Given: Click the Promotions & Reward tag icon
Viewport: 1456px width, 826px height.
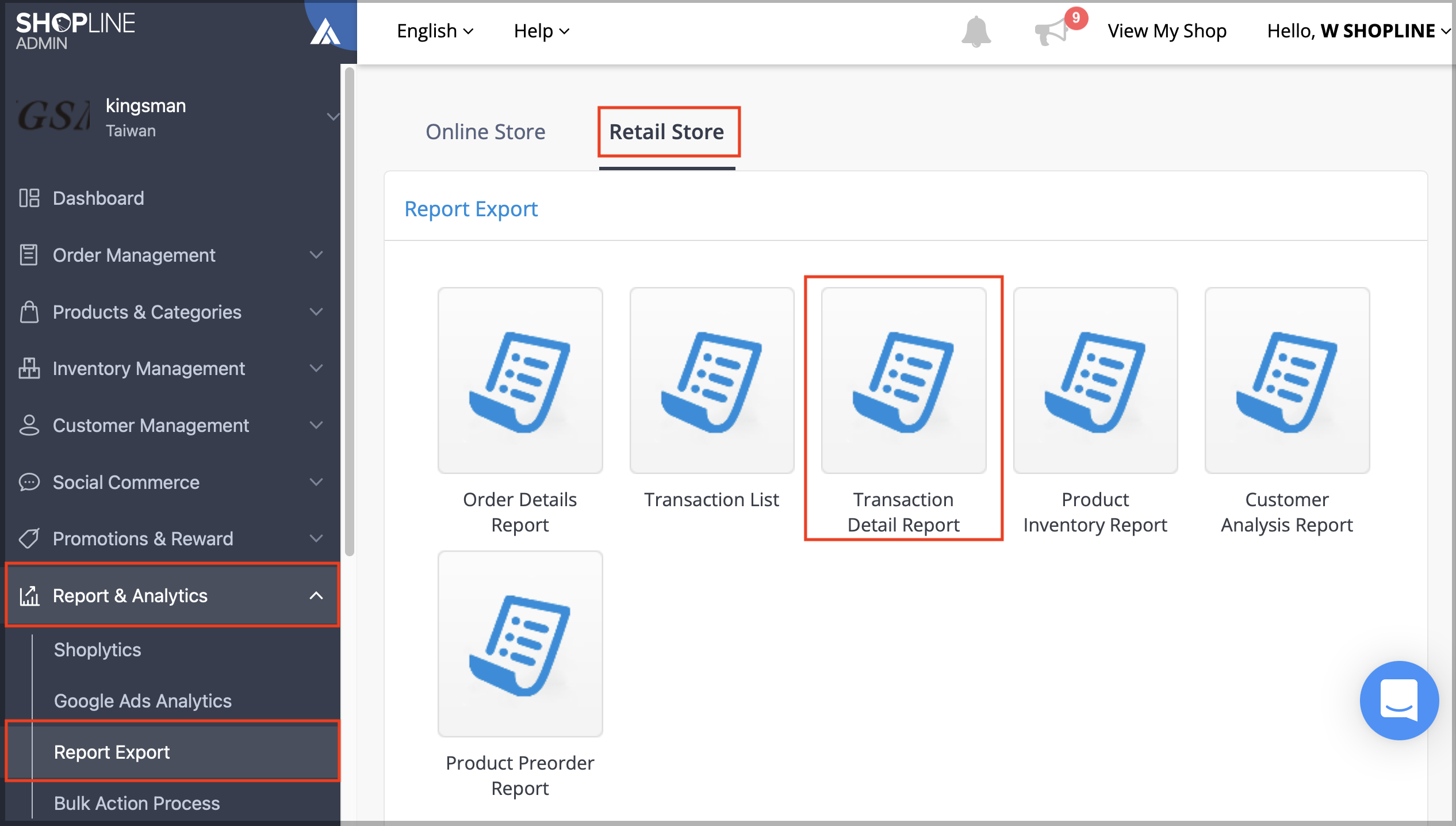Looking at the screenshot, I should 29,538.
